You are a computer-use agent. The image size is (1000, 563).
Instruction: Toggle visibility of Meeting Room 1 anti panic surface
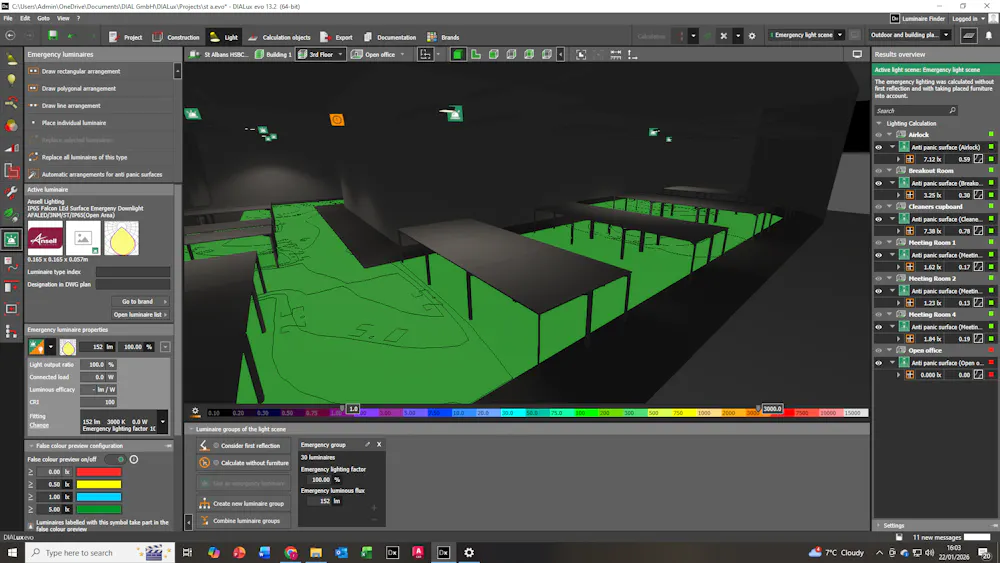tap(879, 255)
